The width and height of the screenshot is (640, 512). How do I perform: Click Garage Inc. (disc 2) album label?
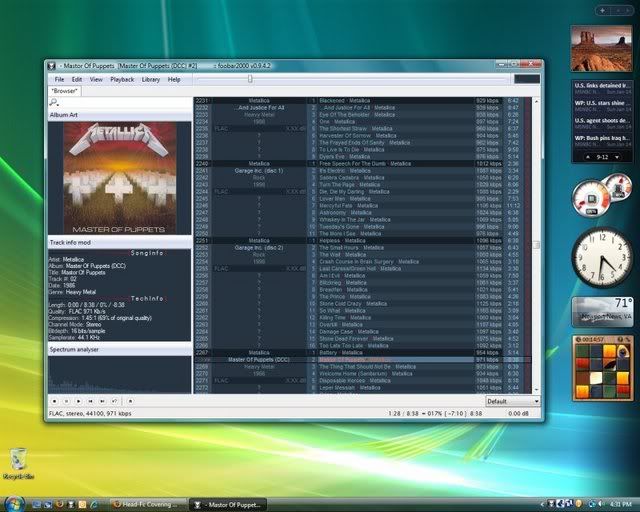(x=259, y=248)
